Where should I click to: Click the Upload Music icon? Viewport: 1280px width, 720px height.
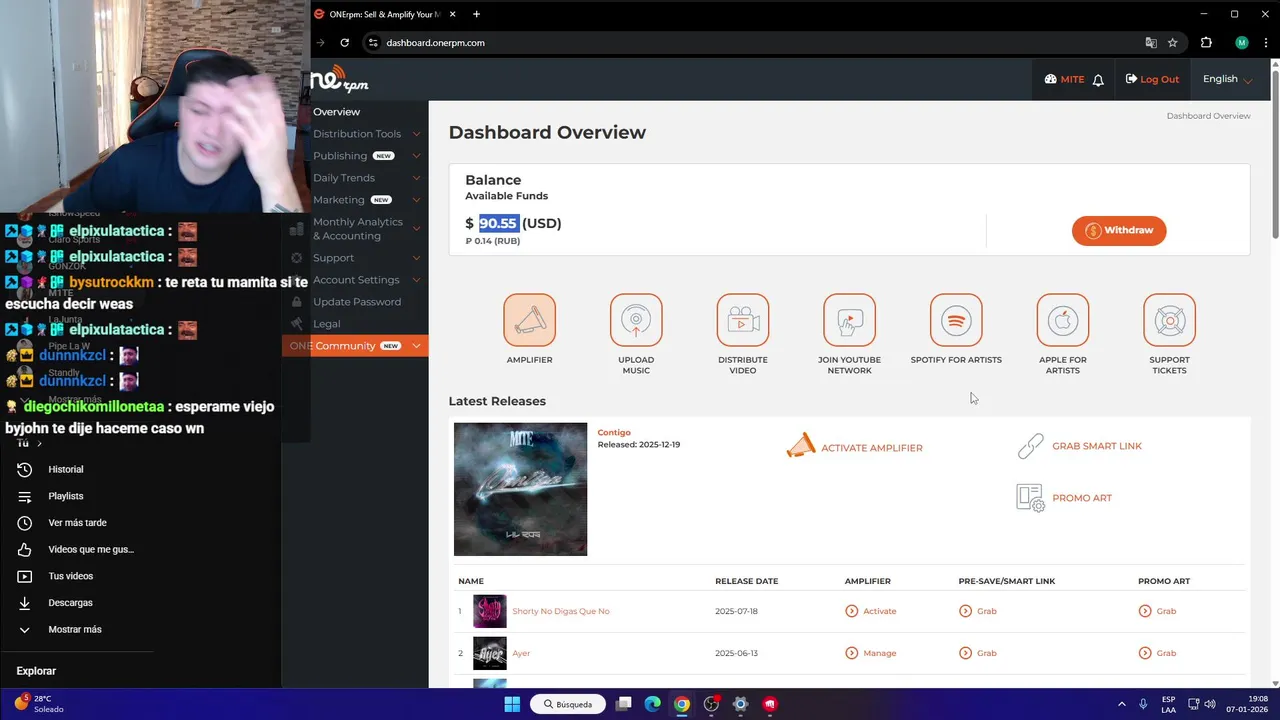636,320
